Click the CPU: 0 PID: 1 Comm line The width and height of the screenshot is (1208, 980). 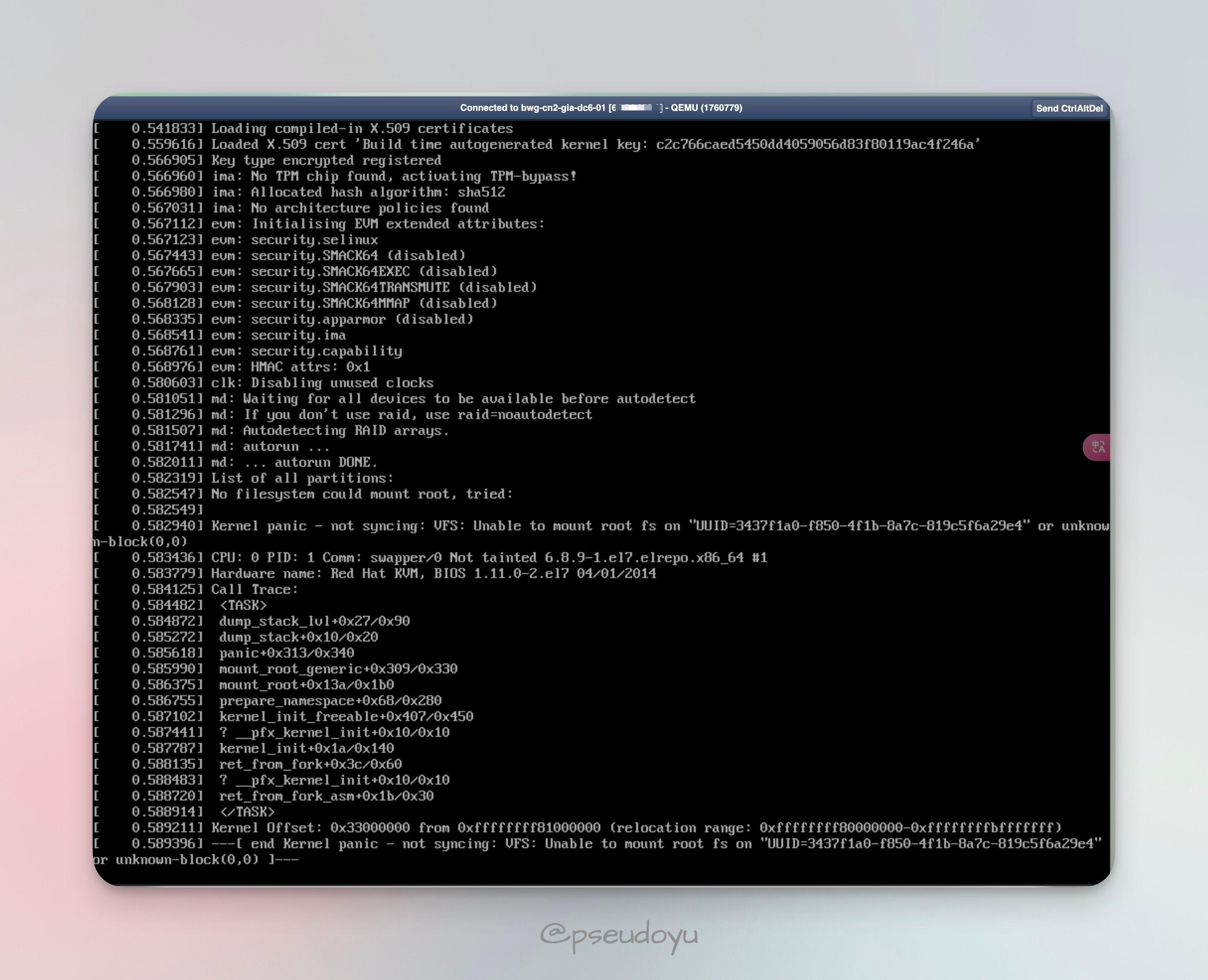coord(431,558)
